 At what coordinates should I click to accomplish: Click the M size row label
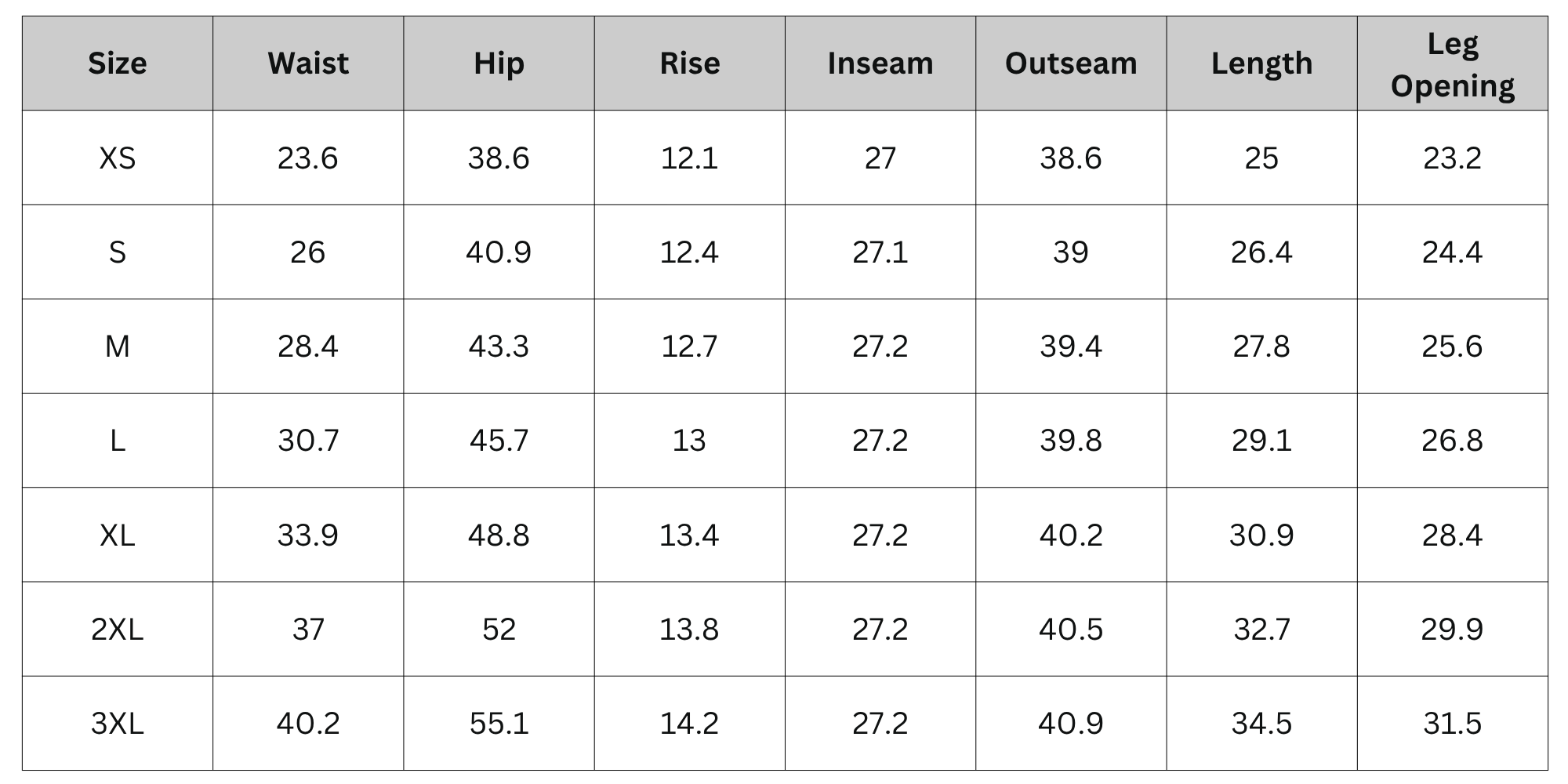click(118, 347)
